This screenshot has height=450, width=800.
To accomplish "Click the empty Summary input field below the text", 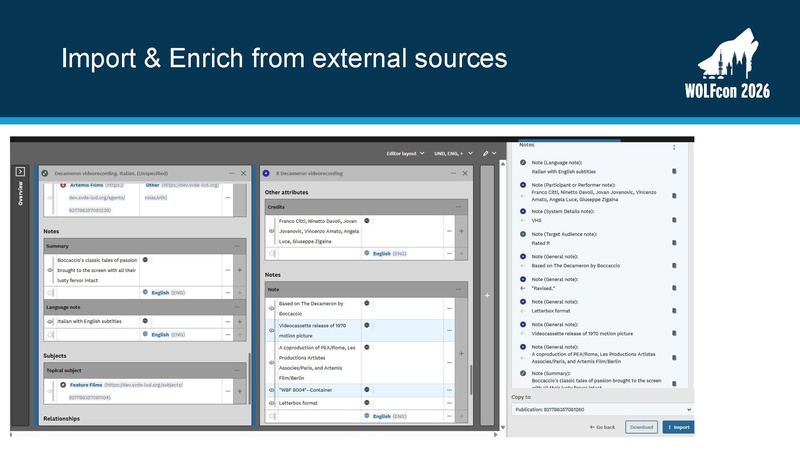I will 97,293.
